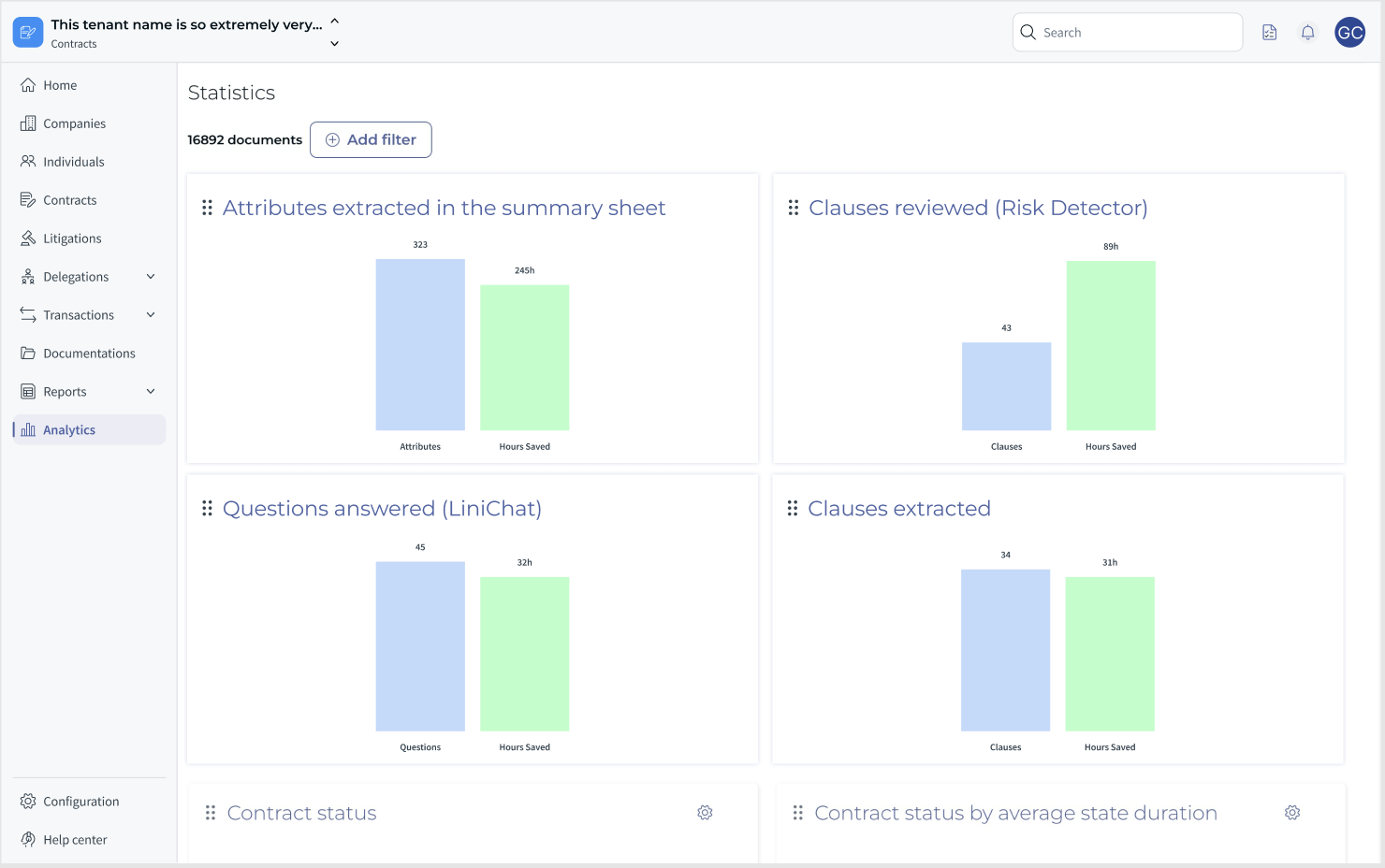Open the document report icon in header
Viewport: 1385px width, 868px height.
click(1270, 33)
